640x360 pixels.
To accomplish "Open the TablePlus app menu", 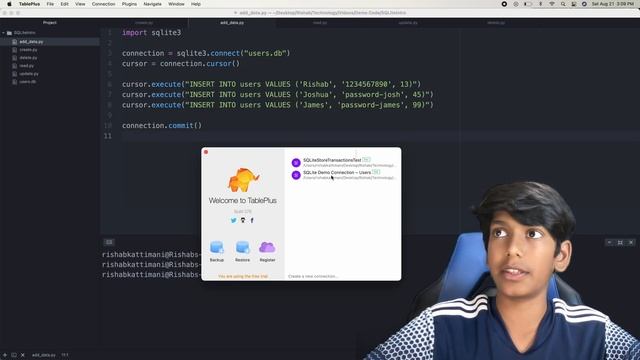I will (x=29, y=4).
